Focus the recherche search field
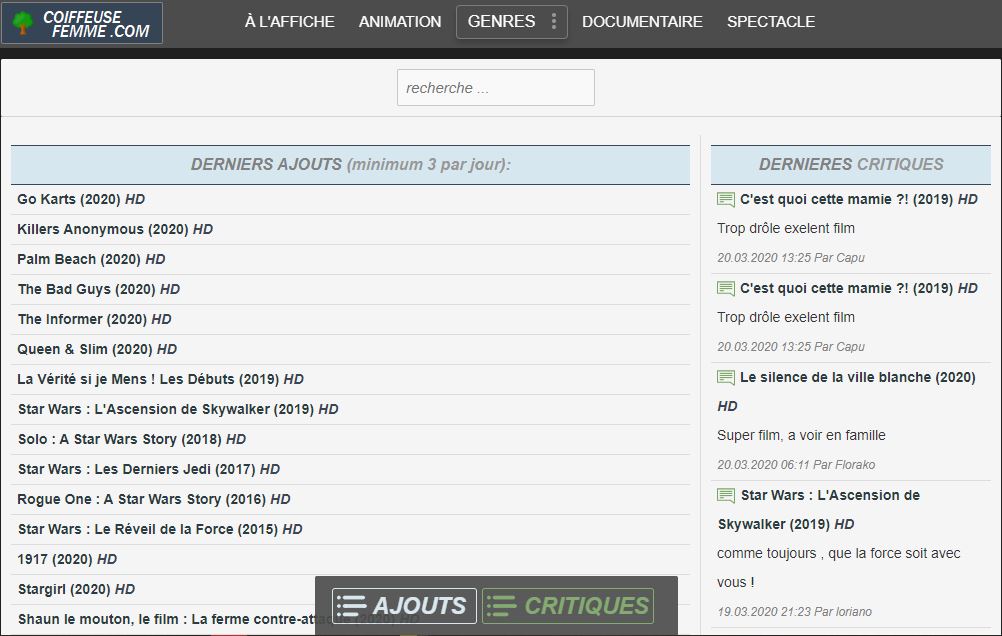1002x636 pixels. (x=496, y=88)
